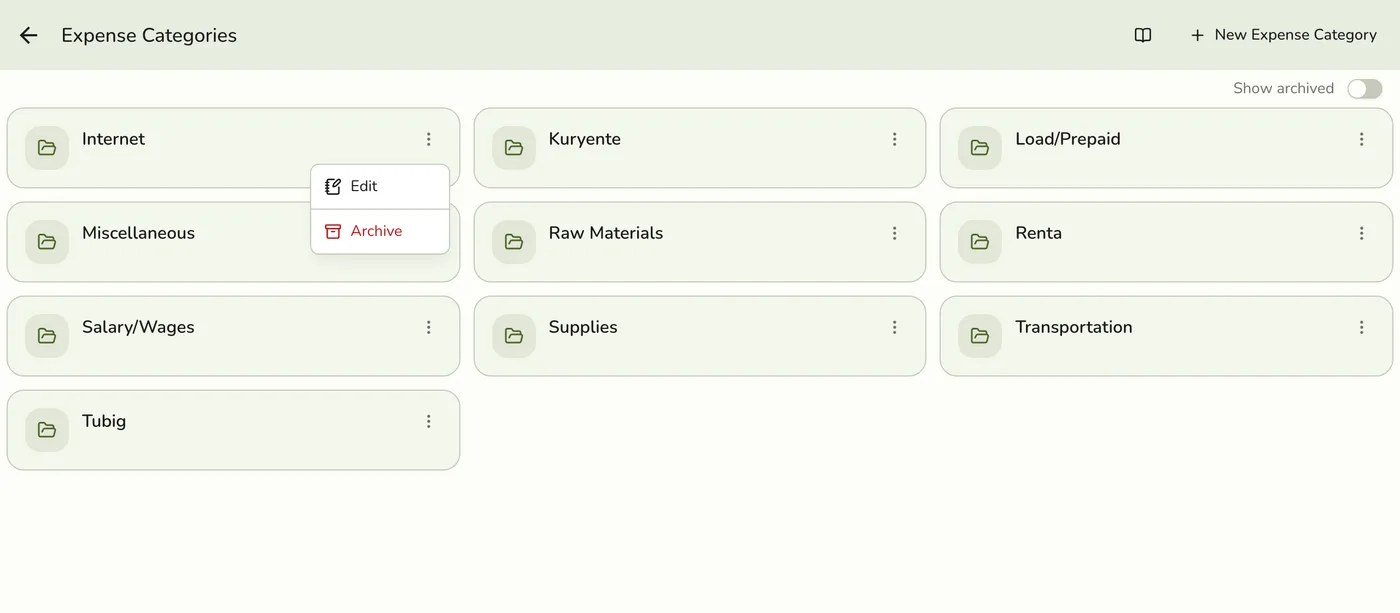Viewport: 1400px width, 613px height.
Task: Click the Expense Categories page title
Action: point(149,35)
